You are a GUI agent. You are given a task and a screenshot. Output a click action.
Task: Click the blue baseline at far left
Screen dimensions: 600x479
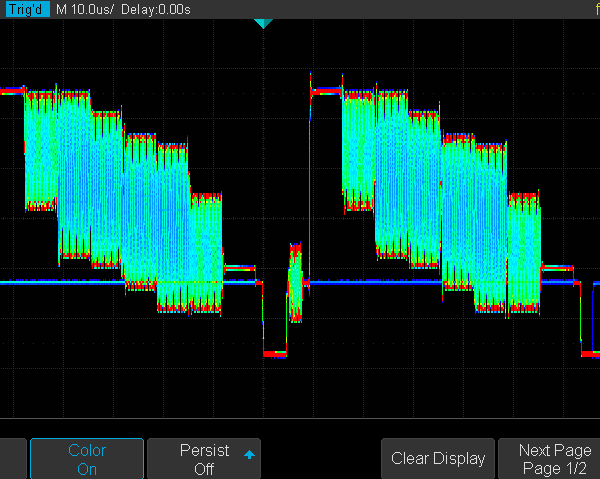12,283
